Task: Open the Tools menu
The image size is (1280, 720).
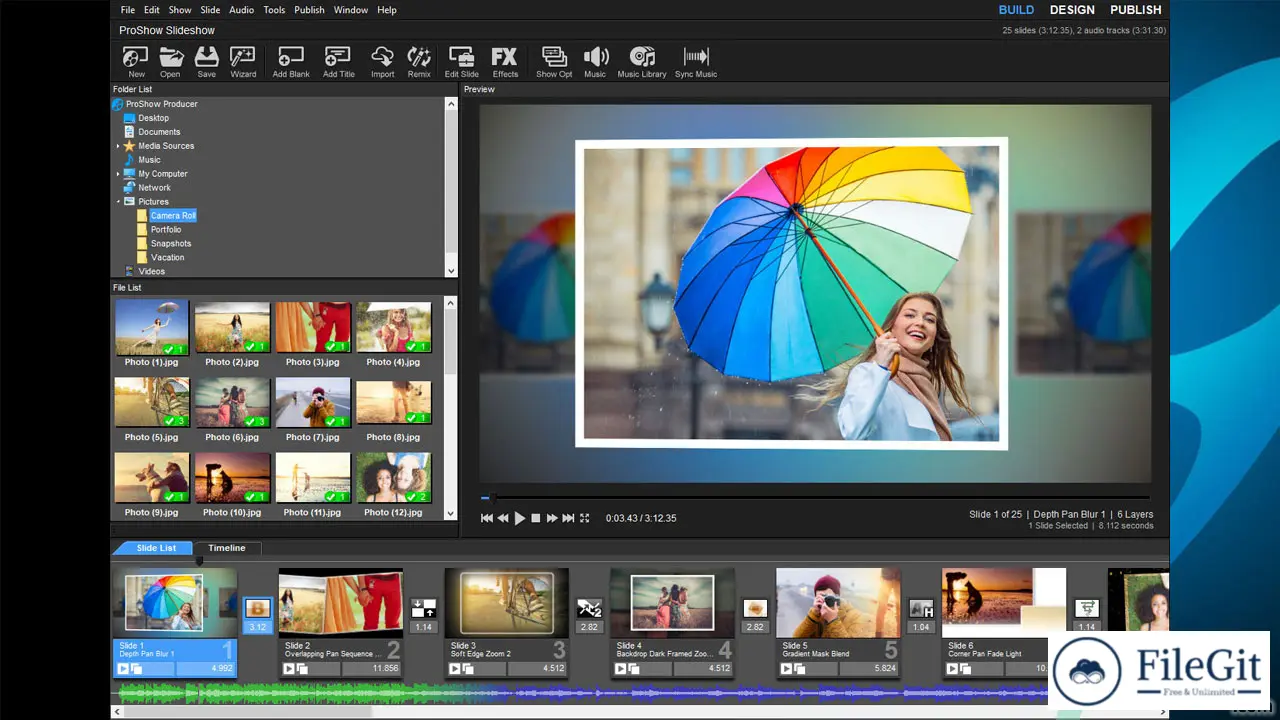Action: 274,10
